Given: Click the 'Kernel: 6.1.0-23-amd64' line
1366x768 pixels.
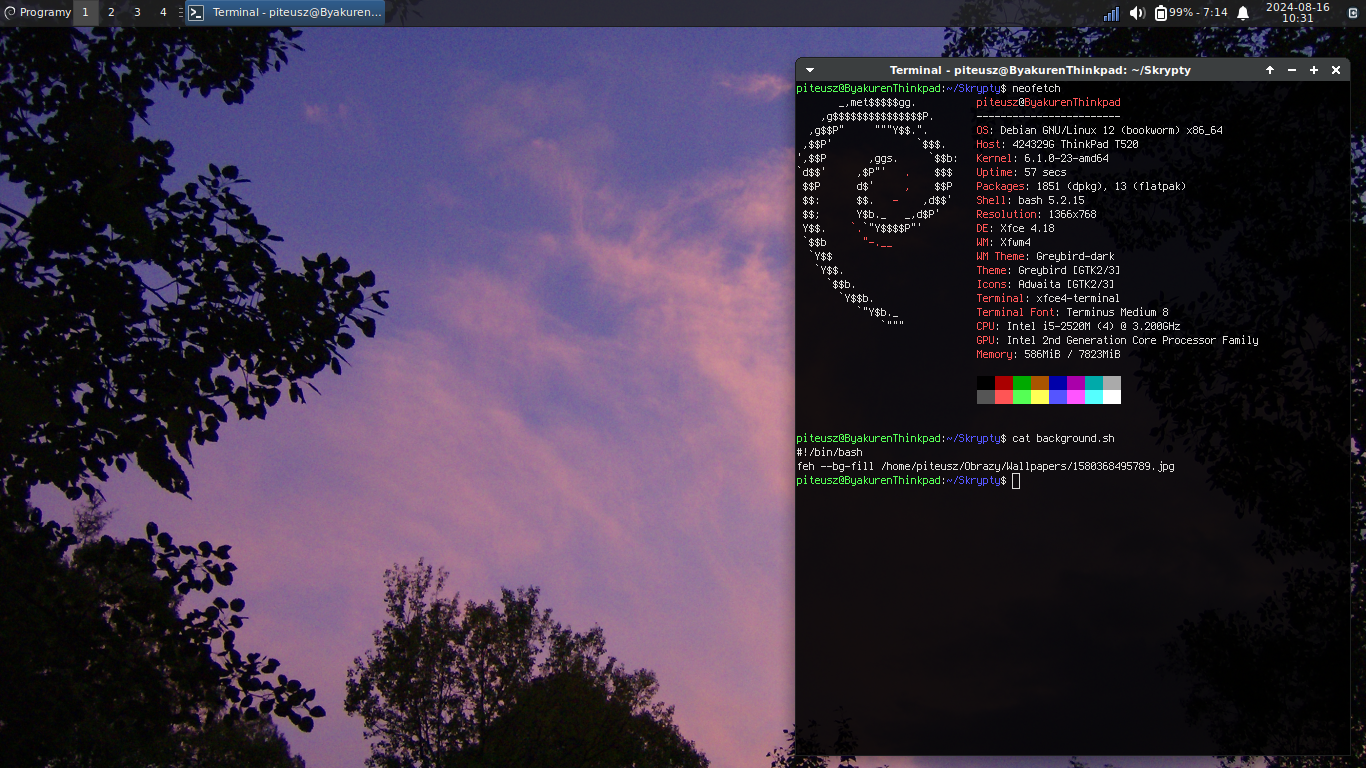Looking at the screenshot, I should tap(1043, 159).
